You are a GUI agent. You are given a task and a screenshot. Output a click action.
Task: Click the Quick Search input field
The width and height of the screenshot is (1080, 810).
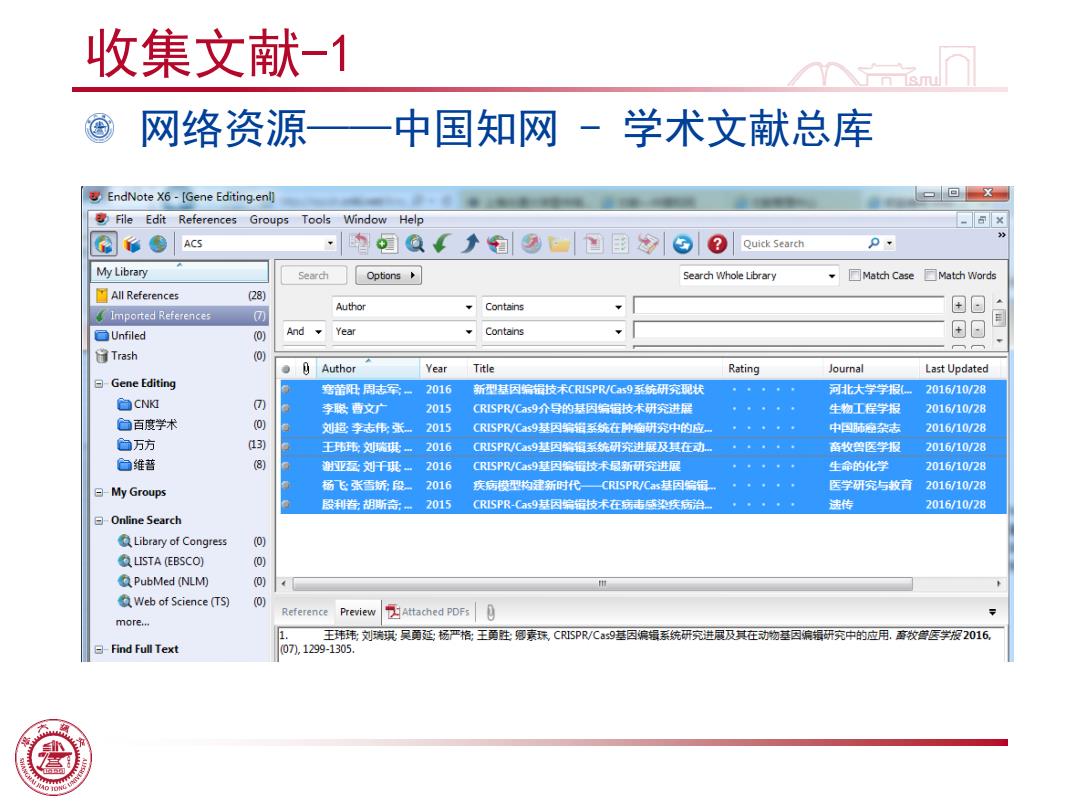[x=802, y=243]
